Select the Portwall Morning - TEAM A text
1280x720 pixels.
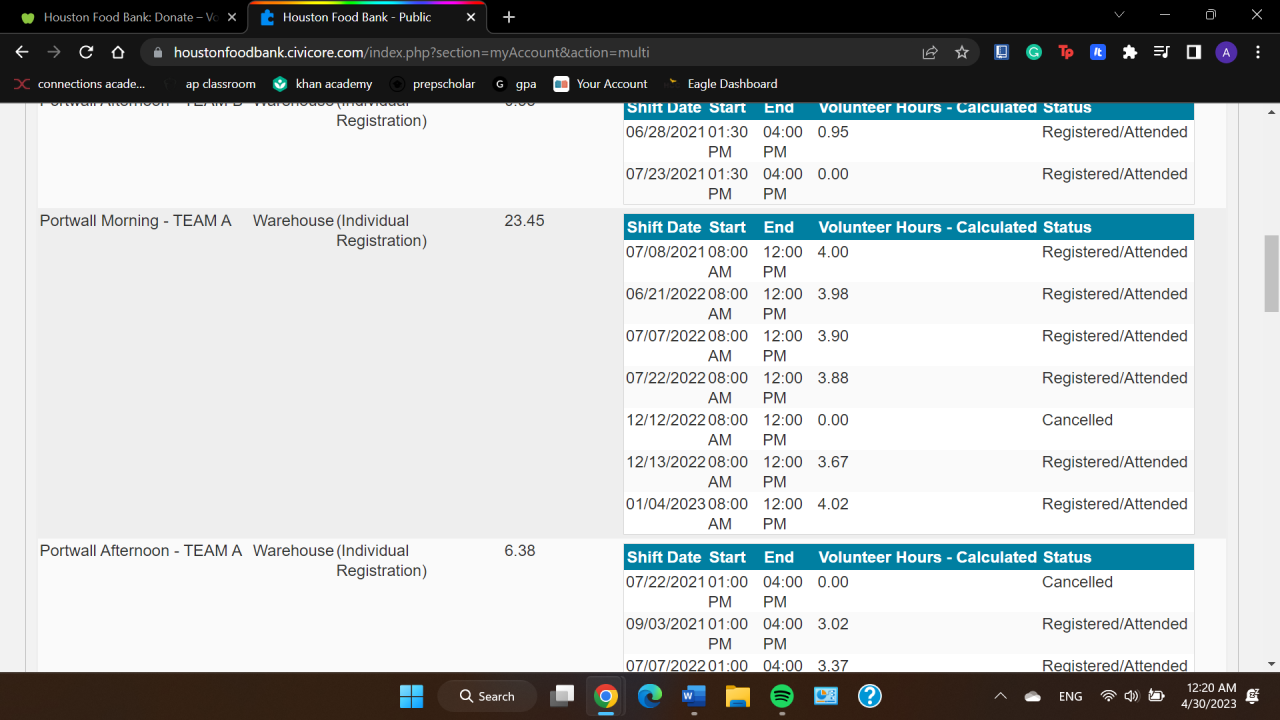(x=136, y=220)
